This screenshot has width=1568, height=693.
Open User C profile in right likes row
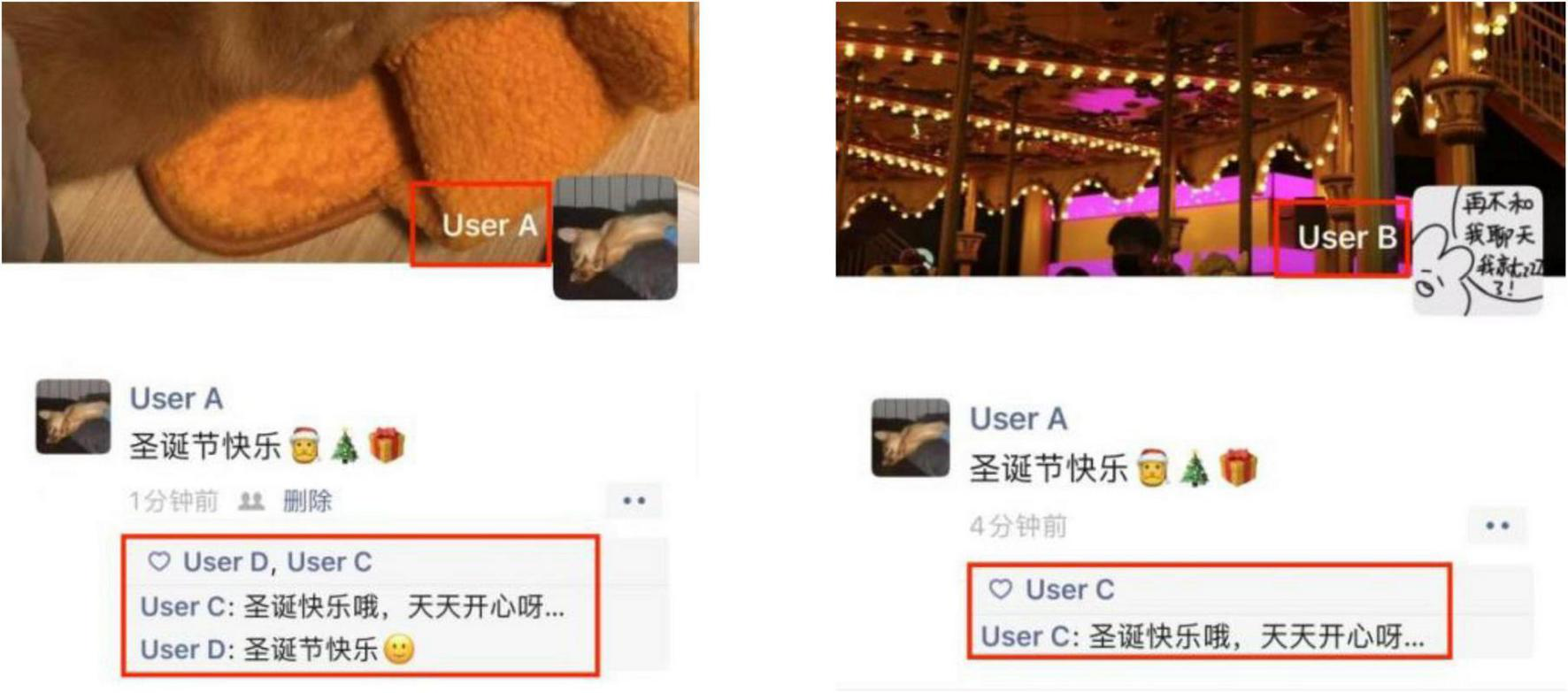[1070, 589]
